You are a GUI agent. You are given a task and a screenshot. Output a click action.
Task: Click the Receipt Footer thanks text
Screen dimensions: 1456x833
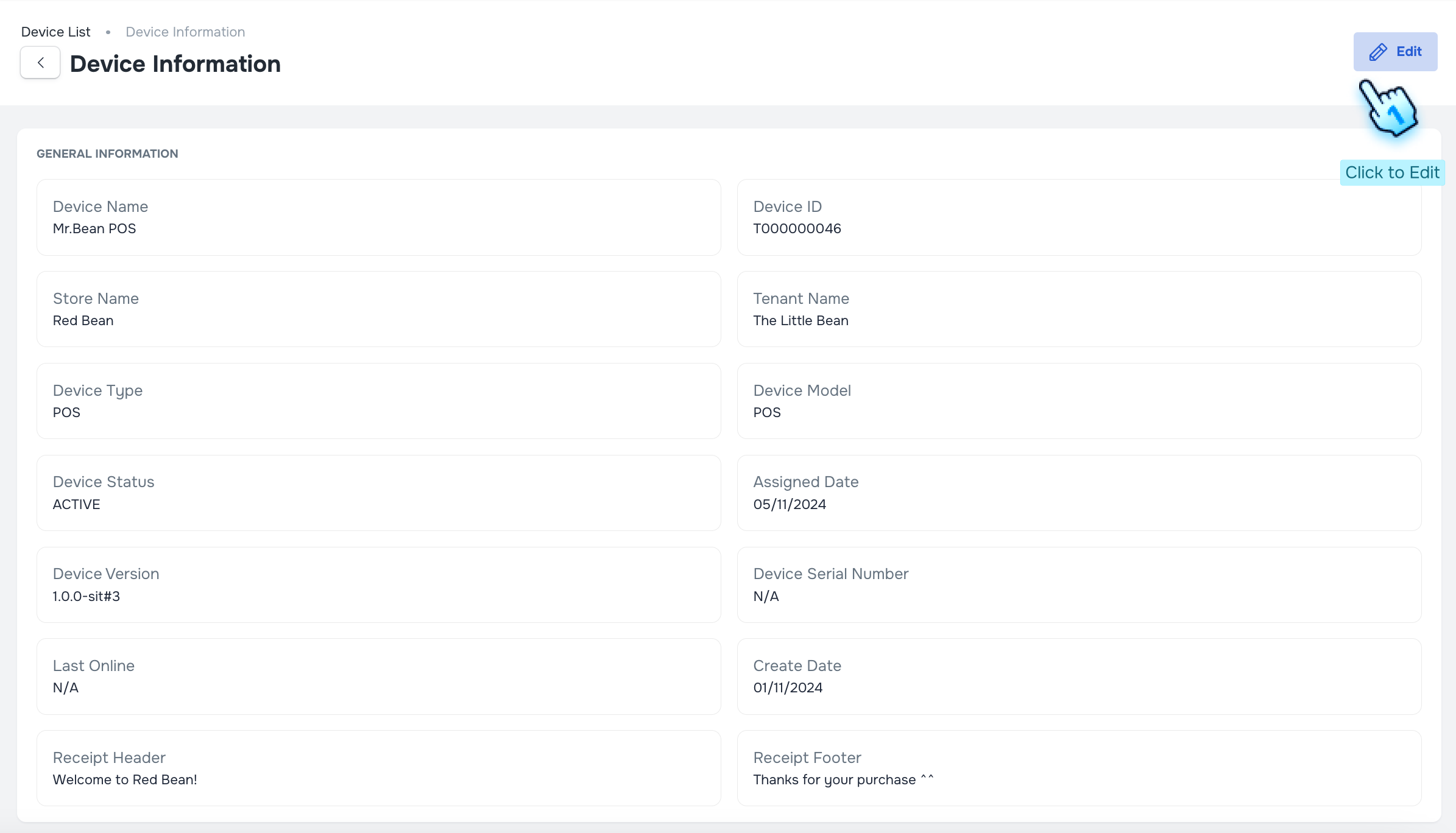click(x=843, y=780)
